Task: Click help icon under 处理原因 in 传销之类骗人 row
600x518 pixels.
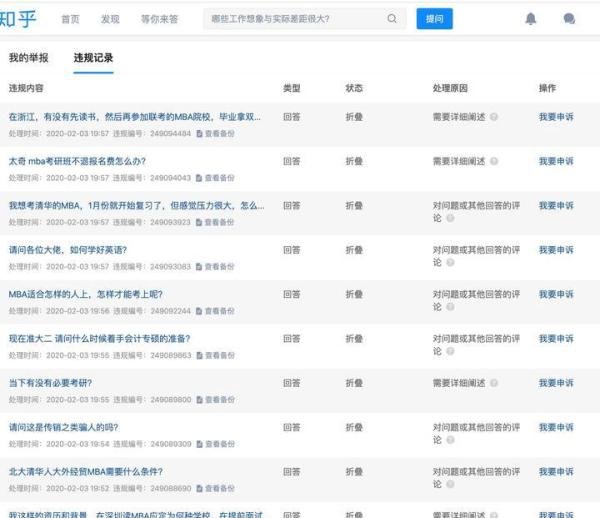Action: pos(450,440)
